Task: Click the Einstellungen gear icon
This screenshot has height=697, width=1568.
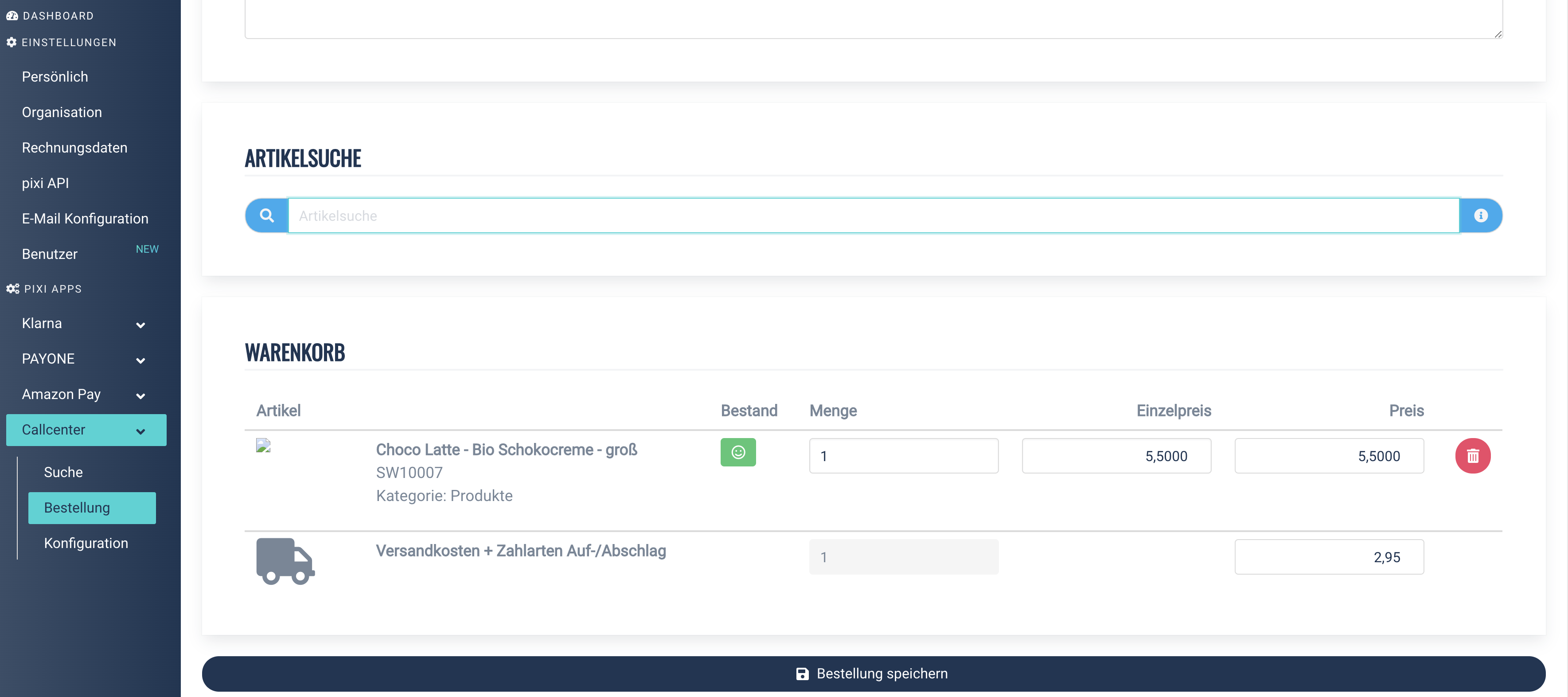Action: click(x=11, y=43)
